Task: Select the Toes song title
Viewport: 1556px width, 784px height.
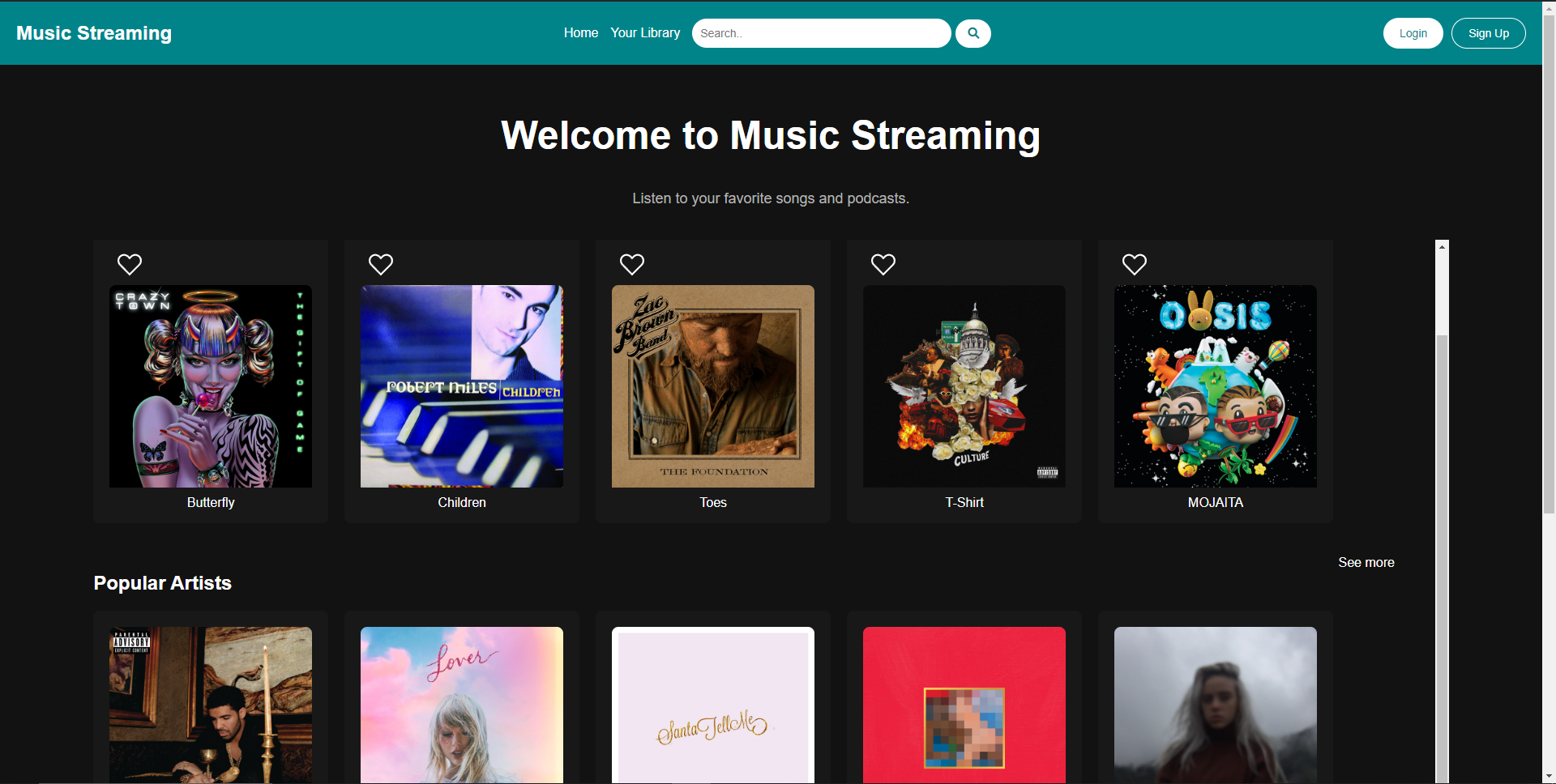Action: click(713, 502)
